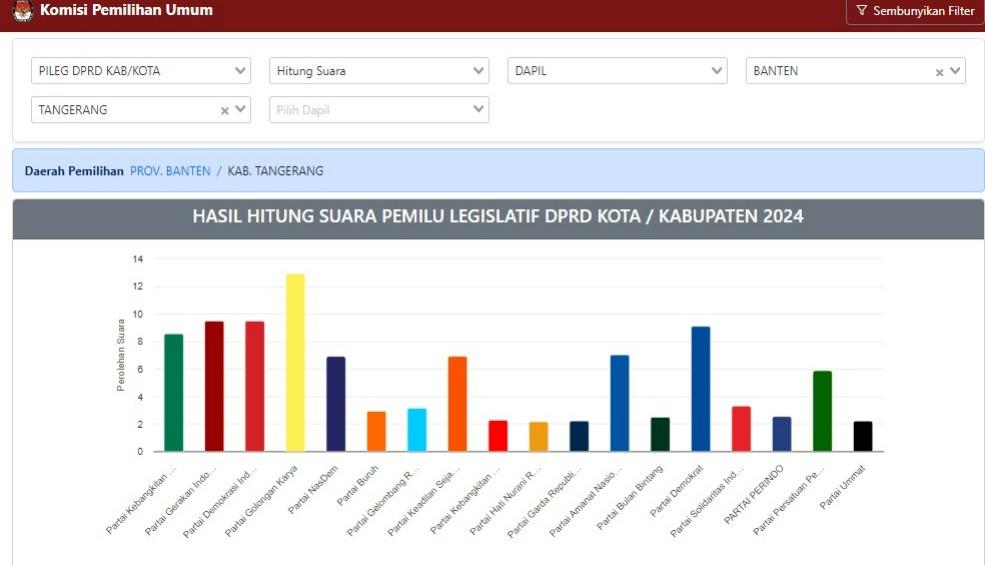Clear the BANTEN selection with the x
The width and height of the screenshot is (985, 565).
[x=939, y=73]
